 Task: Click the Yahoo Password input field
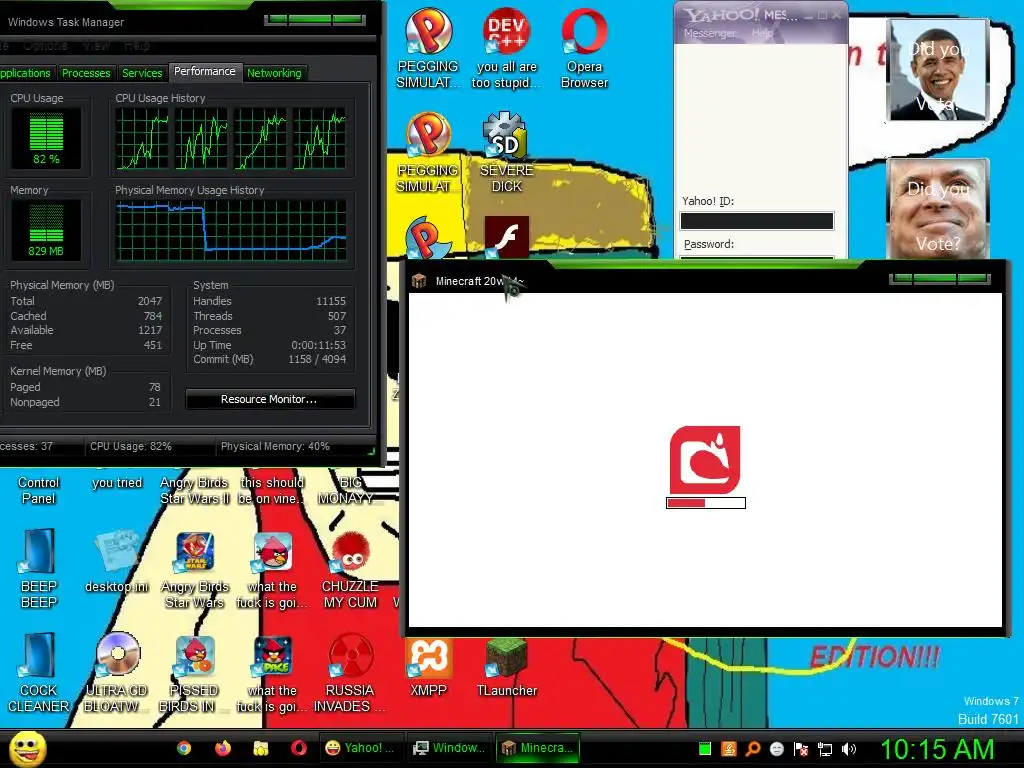tap(757, 257)
